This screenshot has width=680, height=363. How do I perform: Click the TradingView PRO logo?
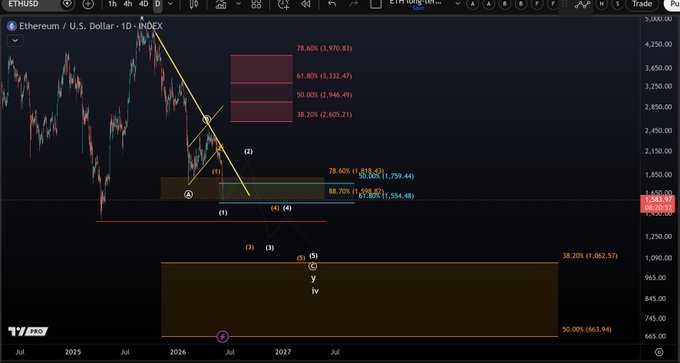pos(28,331)
